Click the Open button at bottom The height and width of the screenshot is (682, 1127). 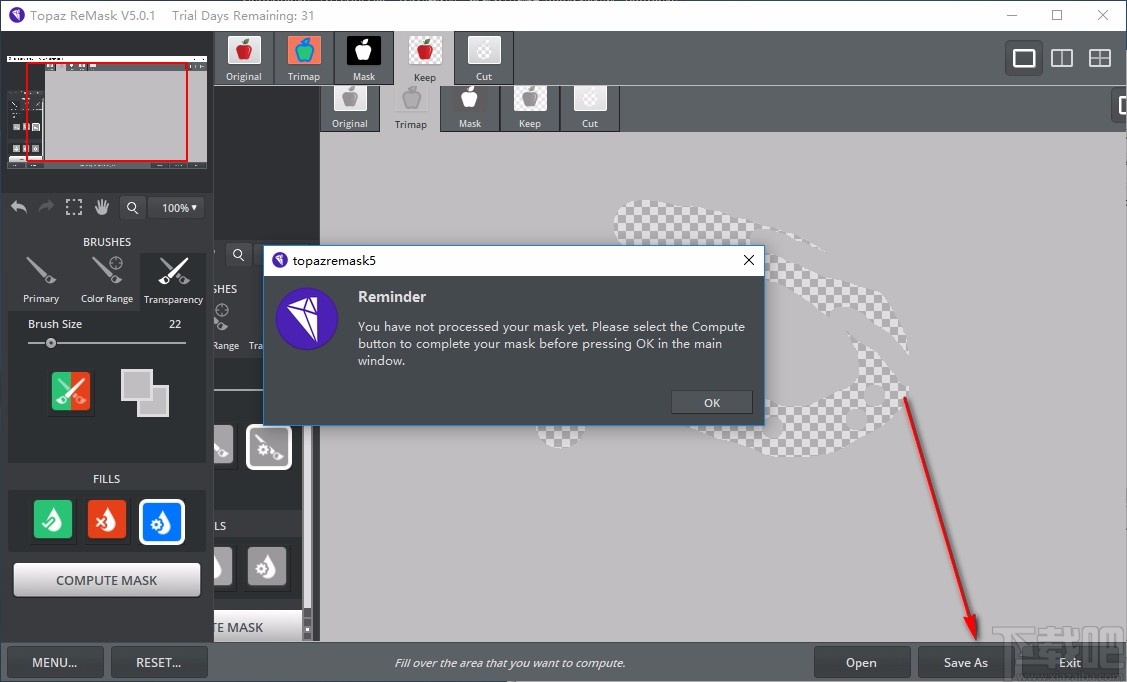(x=861, y=663)
